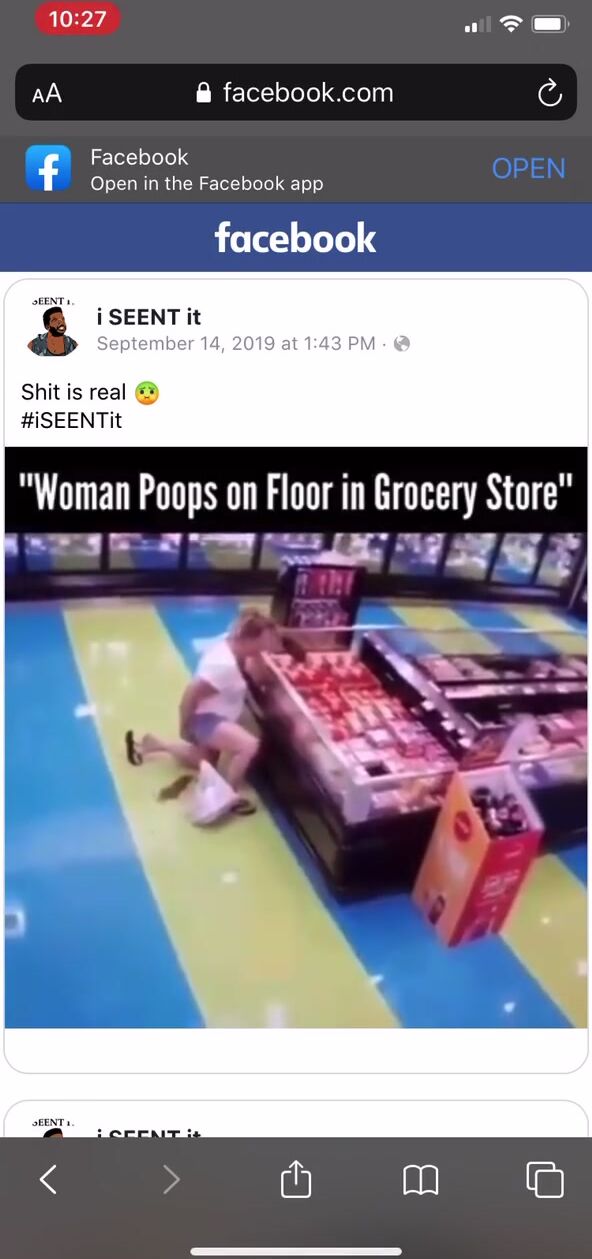Viewport: 592px width, 1259px height.
Task: Tap the AA reader text size button
Action: [x=47, y=93]
